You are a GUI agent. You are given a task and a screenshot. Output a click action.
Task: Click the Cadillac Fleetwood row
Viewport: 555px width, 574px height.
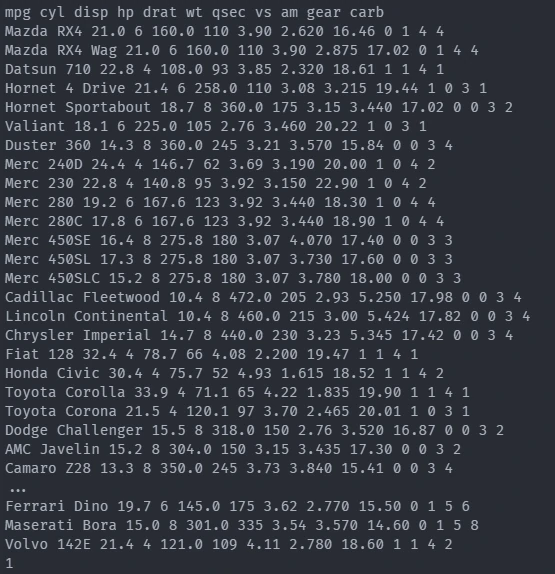pos(263,298)
